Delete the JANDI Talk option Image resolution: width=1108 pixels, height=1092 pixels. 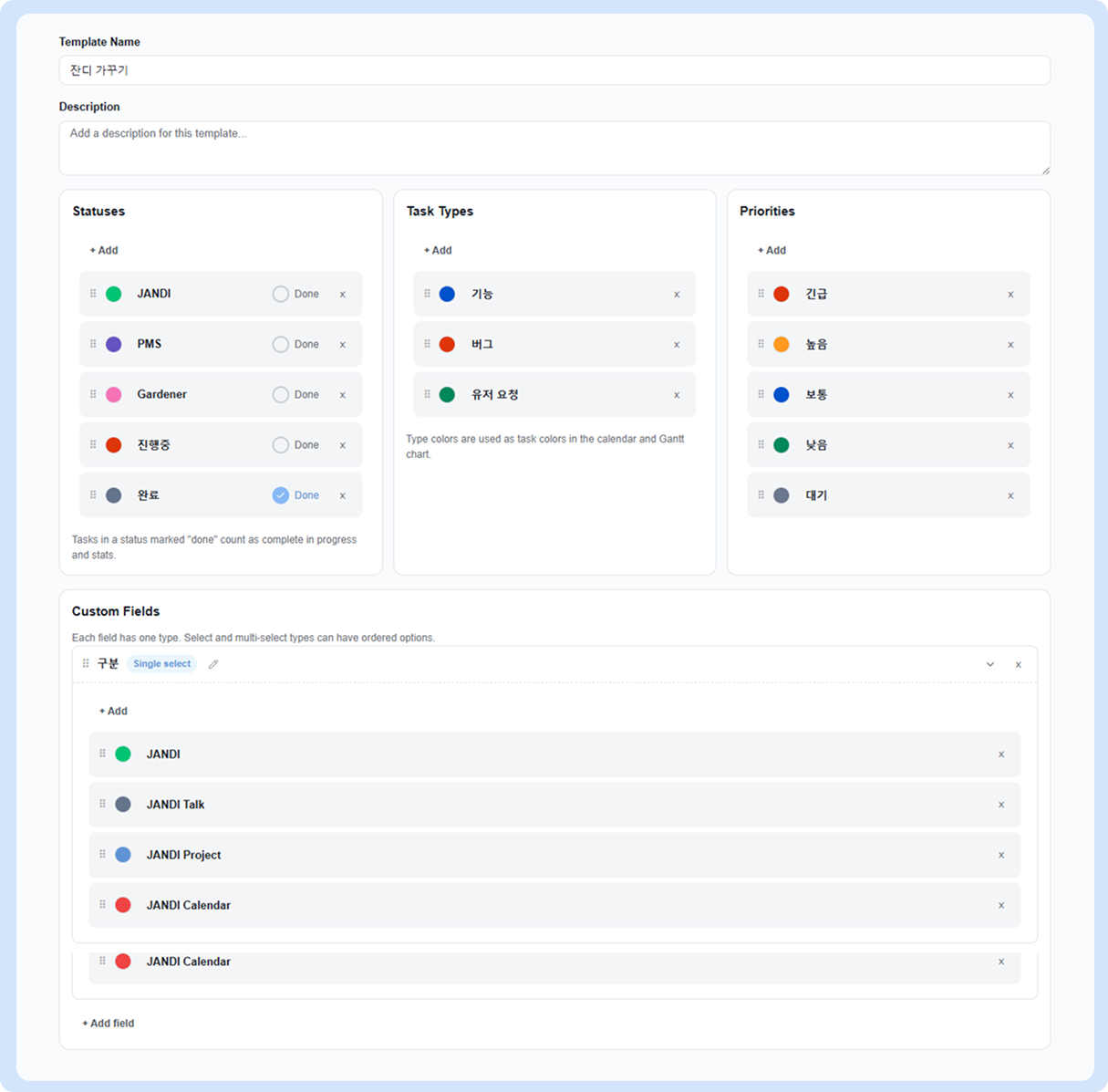coord(1001,805)
